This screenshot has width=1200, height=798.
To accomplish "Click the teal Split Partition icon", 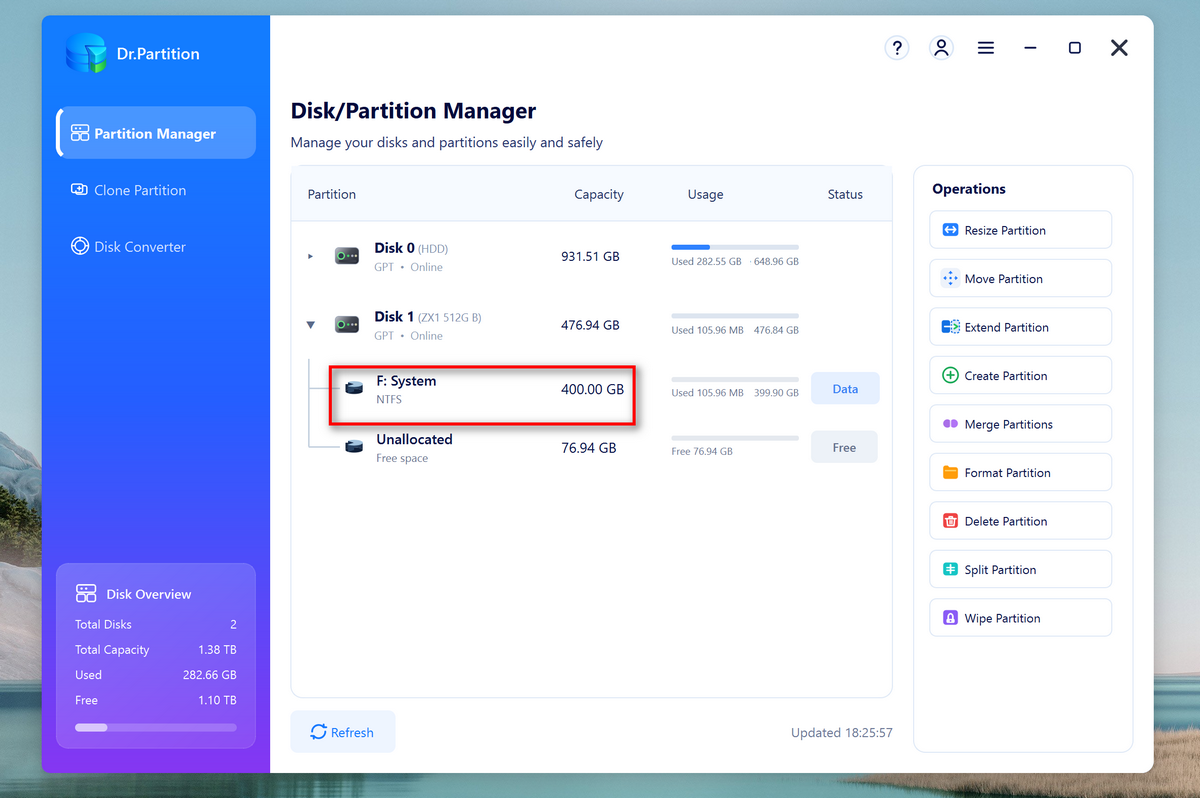I will [x=950, y=570].
